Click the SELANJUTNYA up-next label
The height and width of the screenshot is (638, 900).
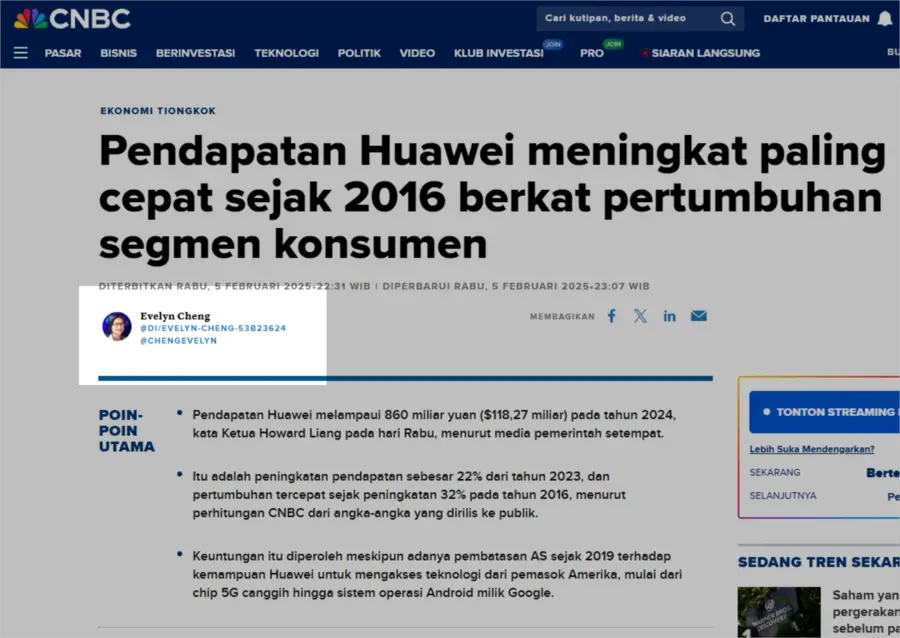click(x=782, y=496)
